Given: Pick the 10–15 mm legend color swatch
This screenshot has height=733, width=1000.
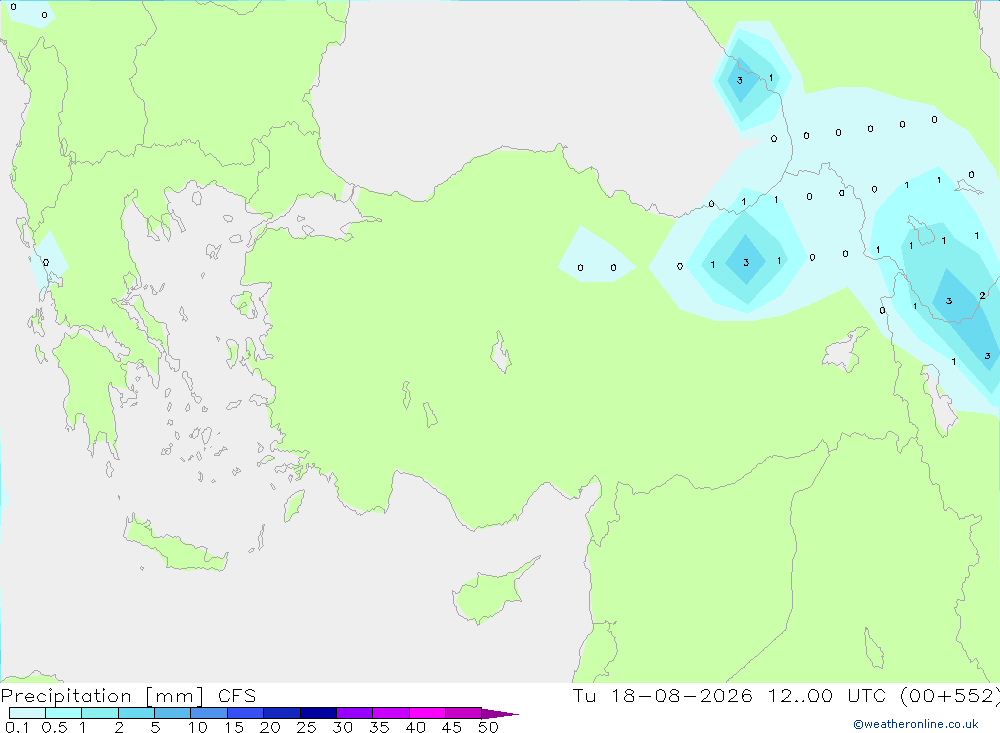Looking at the screenshot, I should coord(209,713).
